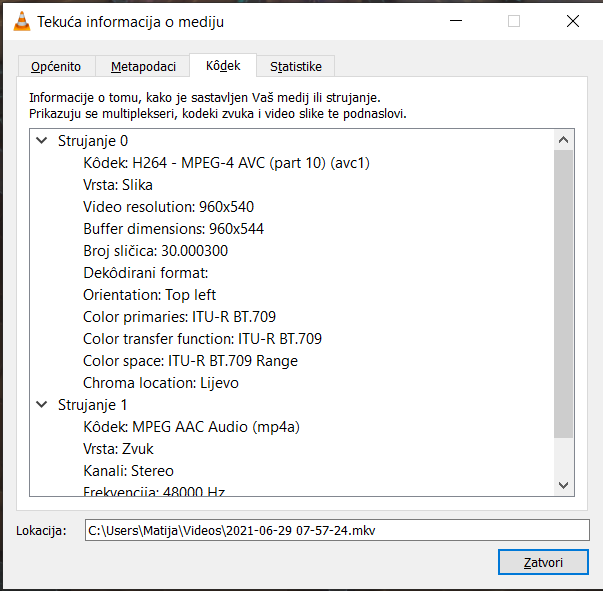Click the scrollbar down arrow

click(564, 485)
